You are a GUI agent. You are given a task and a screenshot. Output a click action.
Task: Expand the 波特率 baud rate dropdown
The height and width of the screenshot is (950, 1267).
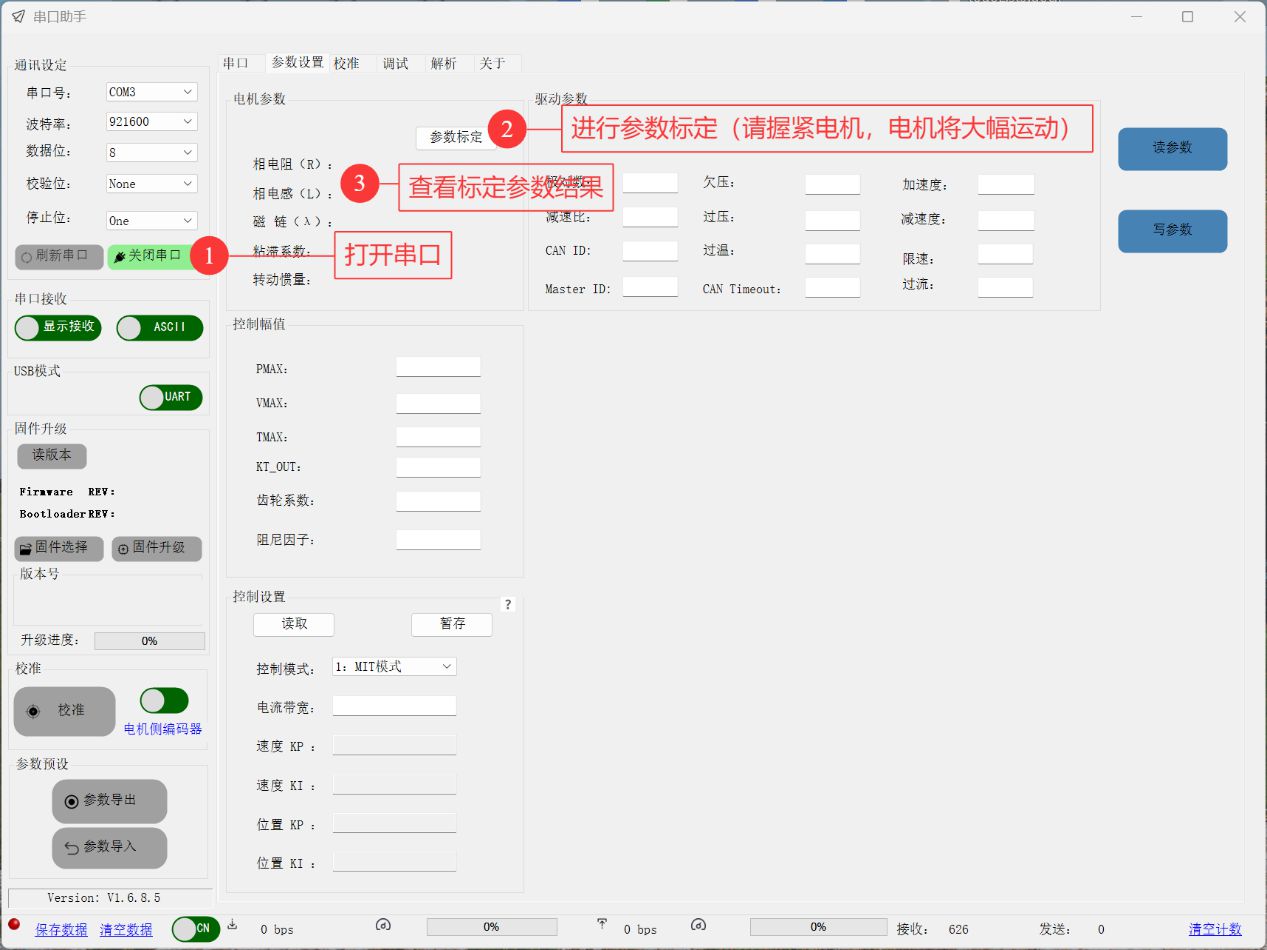151,122
